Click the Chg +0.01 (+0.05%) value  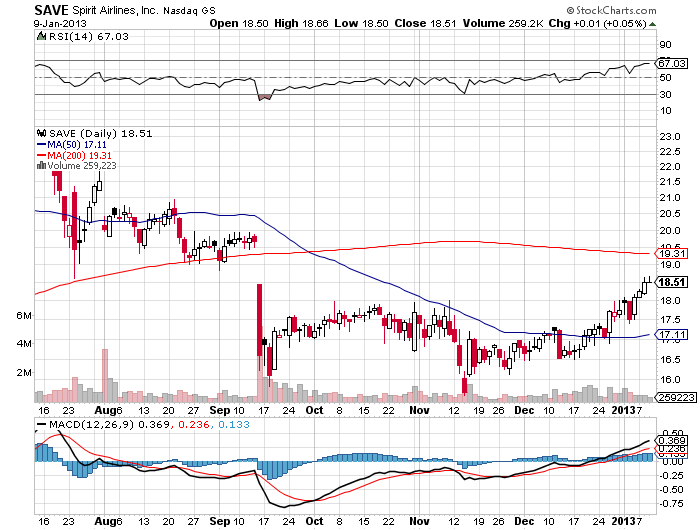(x=597, y=24)
